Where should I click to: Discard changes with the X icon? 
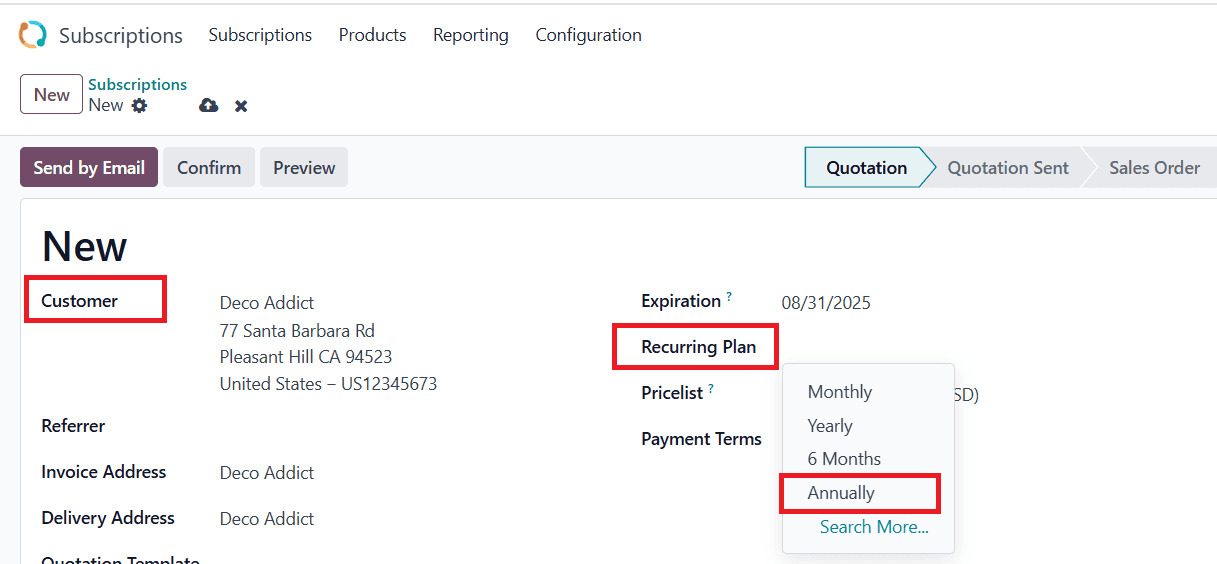[x=241, y=106]
